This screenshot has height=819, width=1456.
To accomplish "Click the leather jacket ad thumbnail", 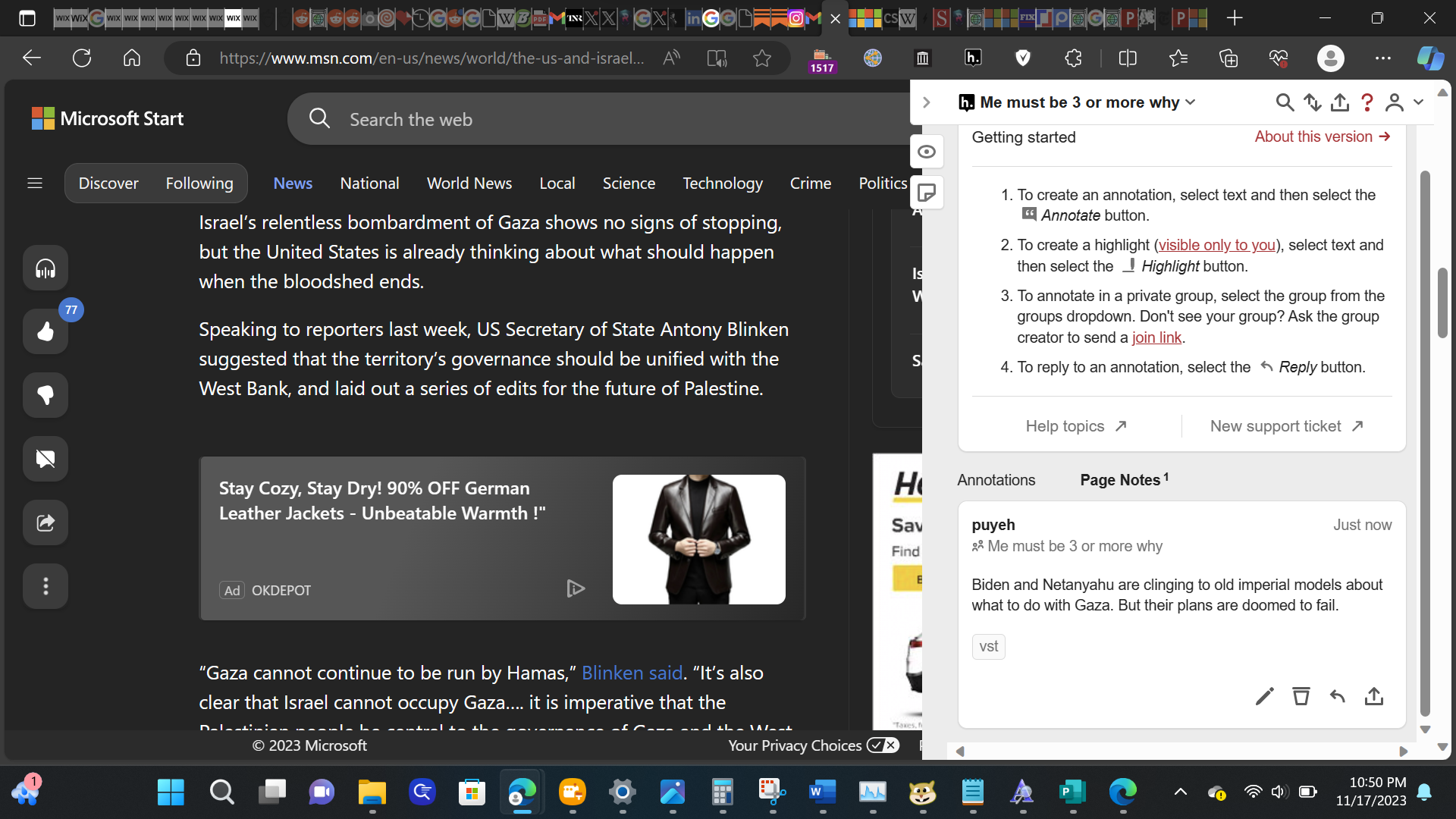I will click(x=698, y=540).
